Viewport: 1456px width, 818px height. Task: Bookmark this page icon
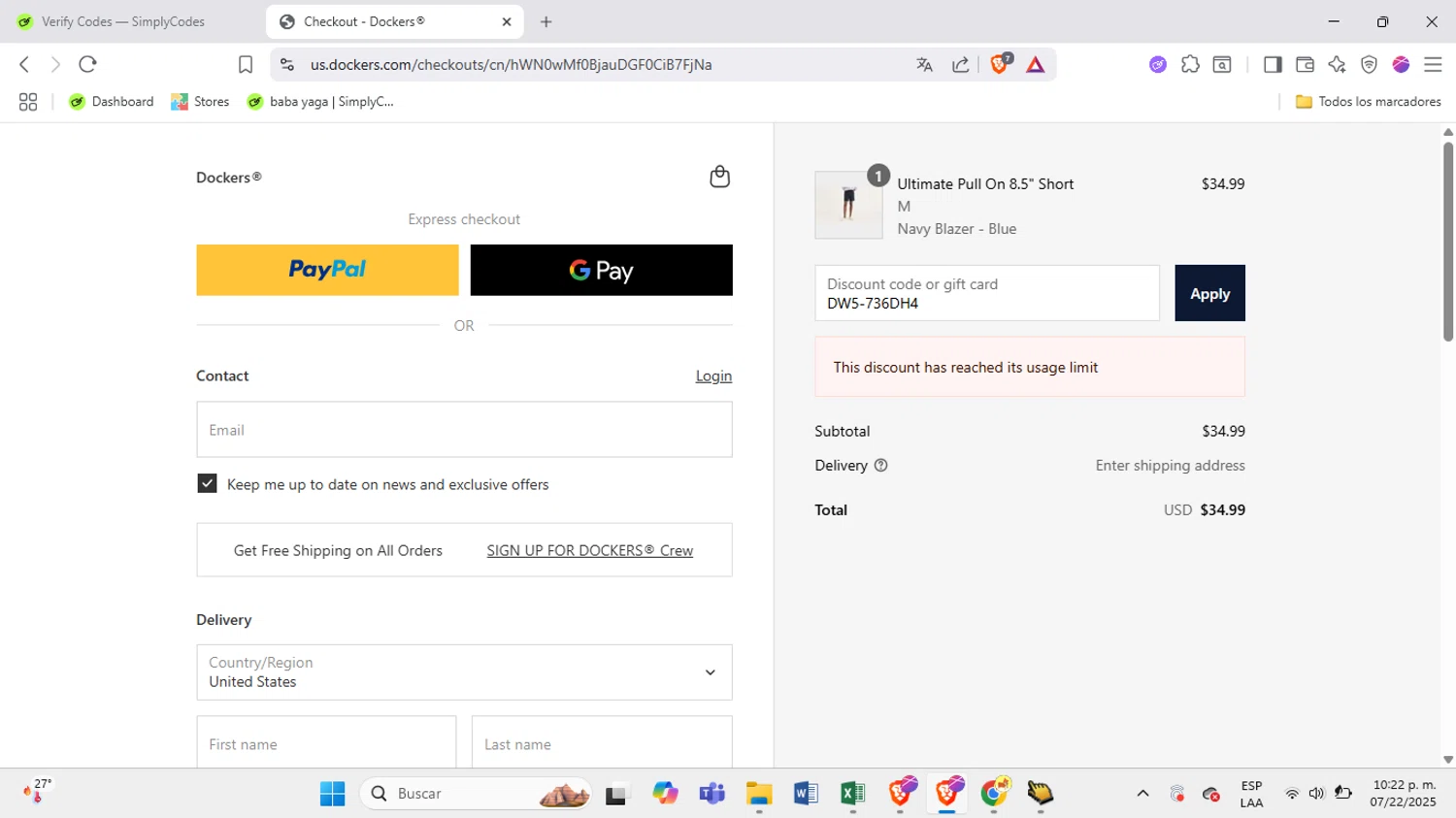pyautogui.click(x=246, y=64)
